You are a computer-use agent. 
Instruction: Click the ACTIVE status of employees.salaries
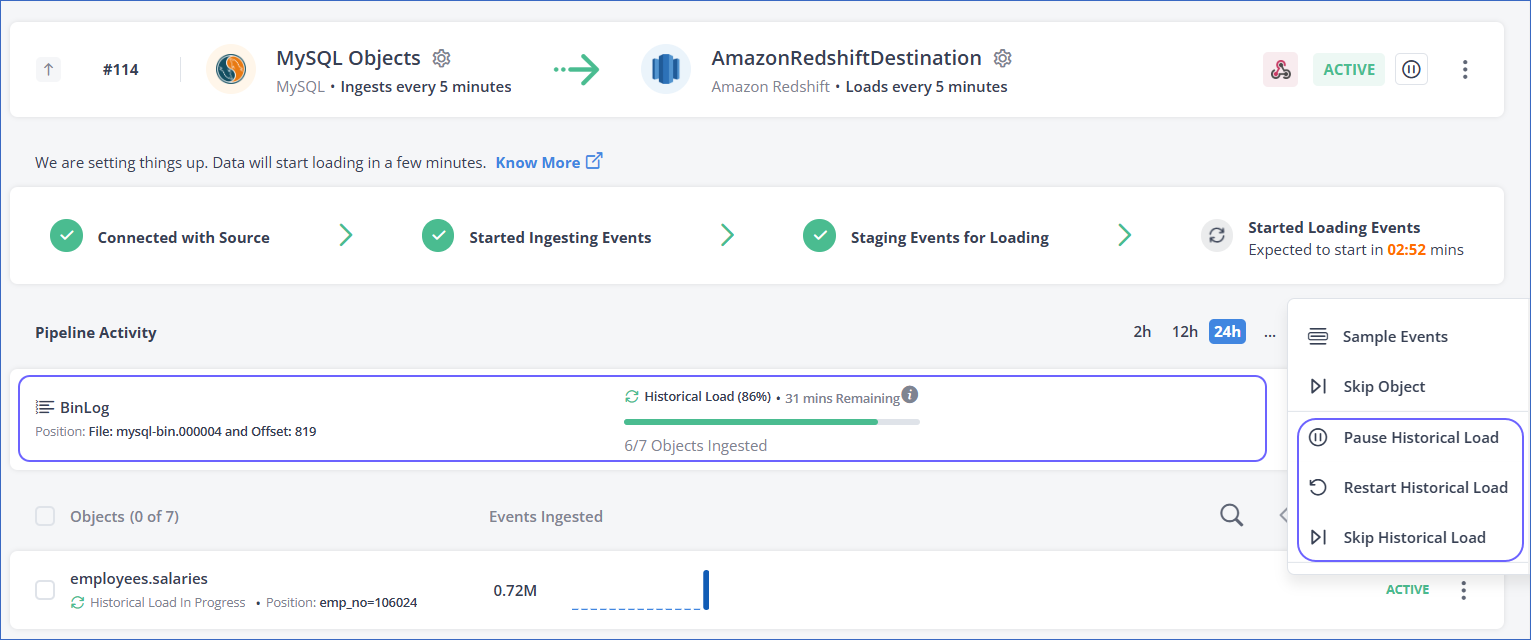click(1408, 590)
